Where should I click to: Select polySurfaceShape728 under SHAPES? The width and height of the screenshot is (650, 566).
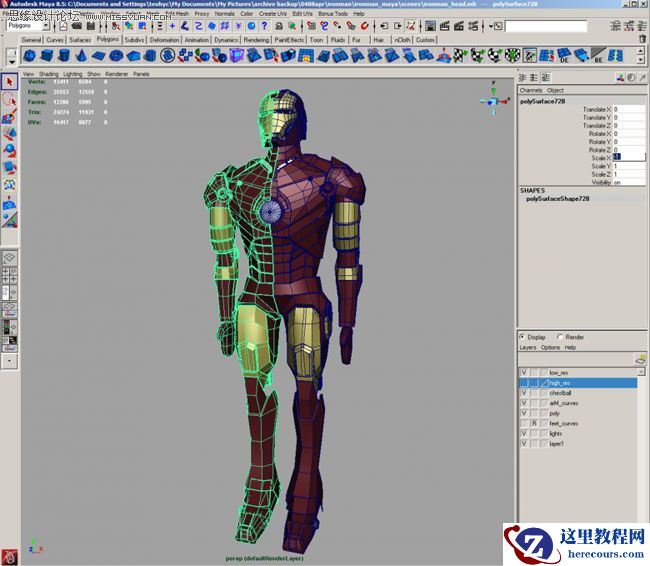tap(557, 199)
